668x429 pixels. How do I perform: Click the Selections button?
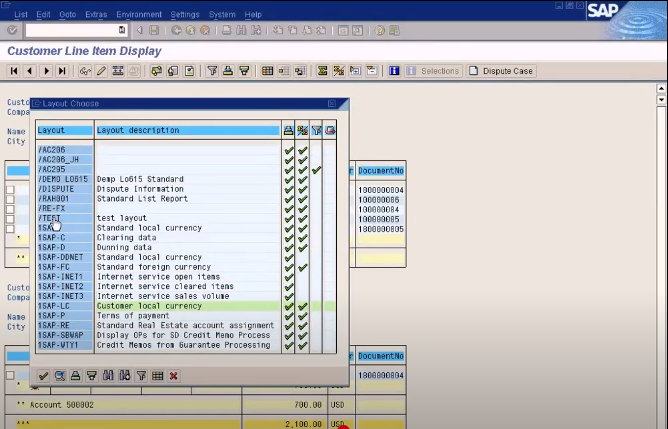pos(434,71)
